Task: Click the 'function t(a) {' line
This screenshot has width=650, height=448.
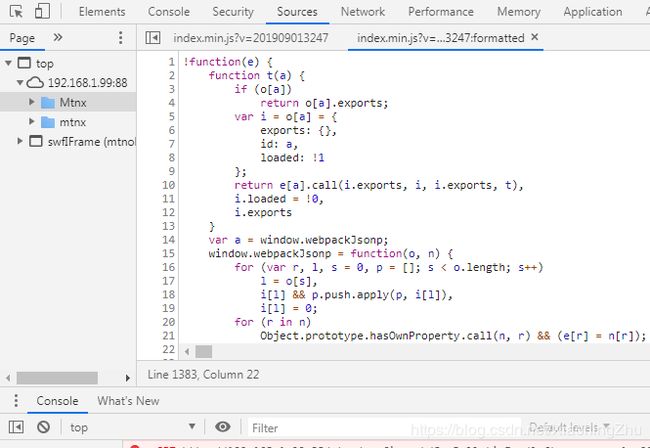Action: 257,76
